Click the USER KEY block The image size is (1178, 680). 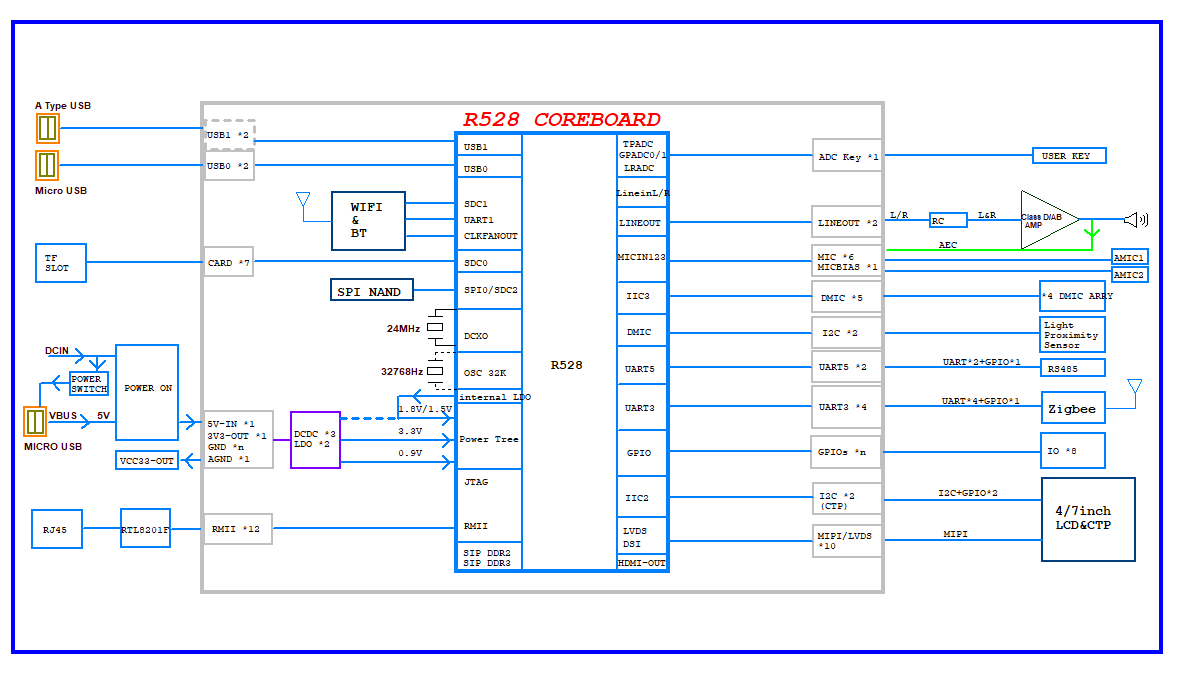[x=1068, y=155]
